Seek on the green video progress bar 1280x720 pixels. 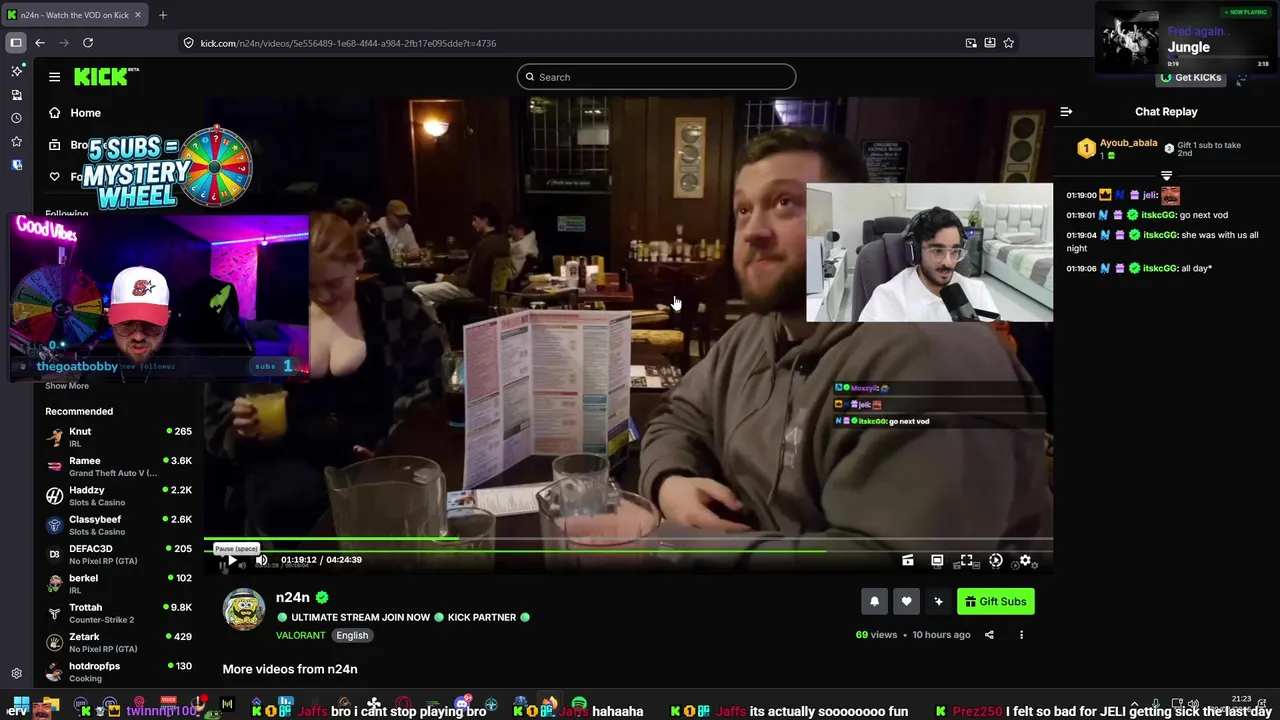(628, 541)
